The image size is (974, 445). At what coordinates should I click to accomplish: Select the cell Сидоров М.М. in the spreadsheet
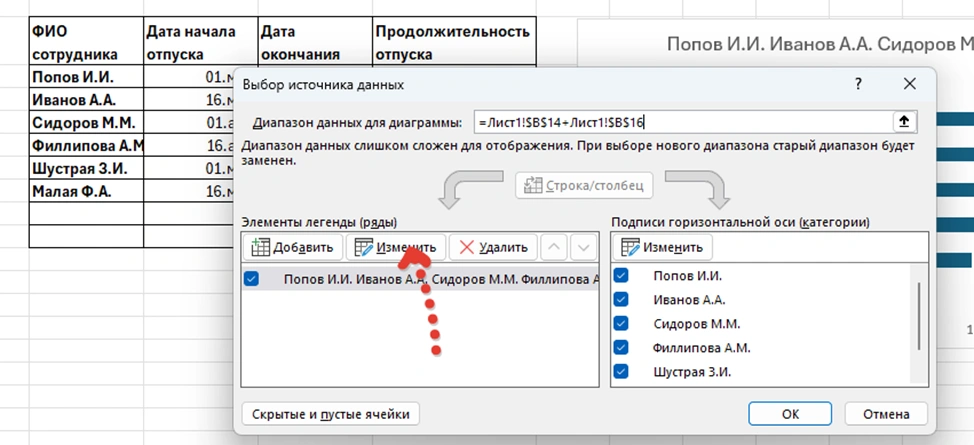point(86,122)
